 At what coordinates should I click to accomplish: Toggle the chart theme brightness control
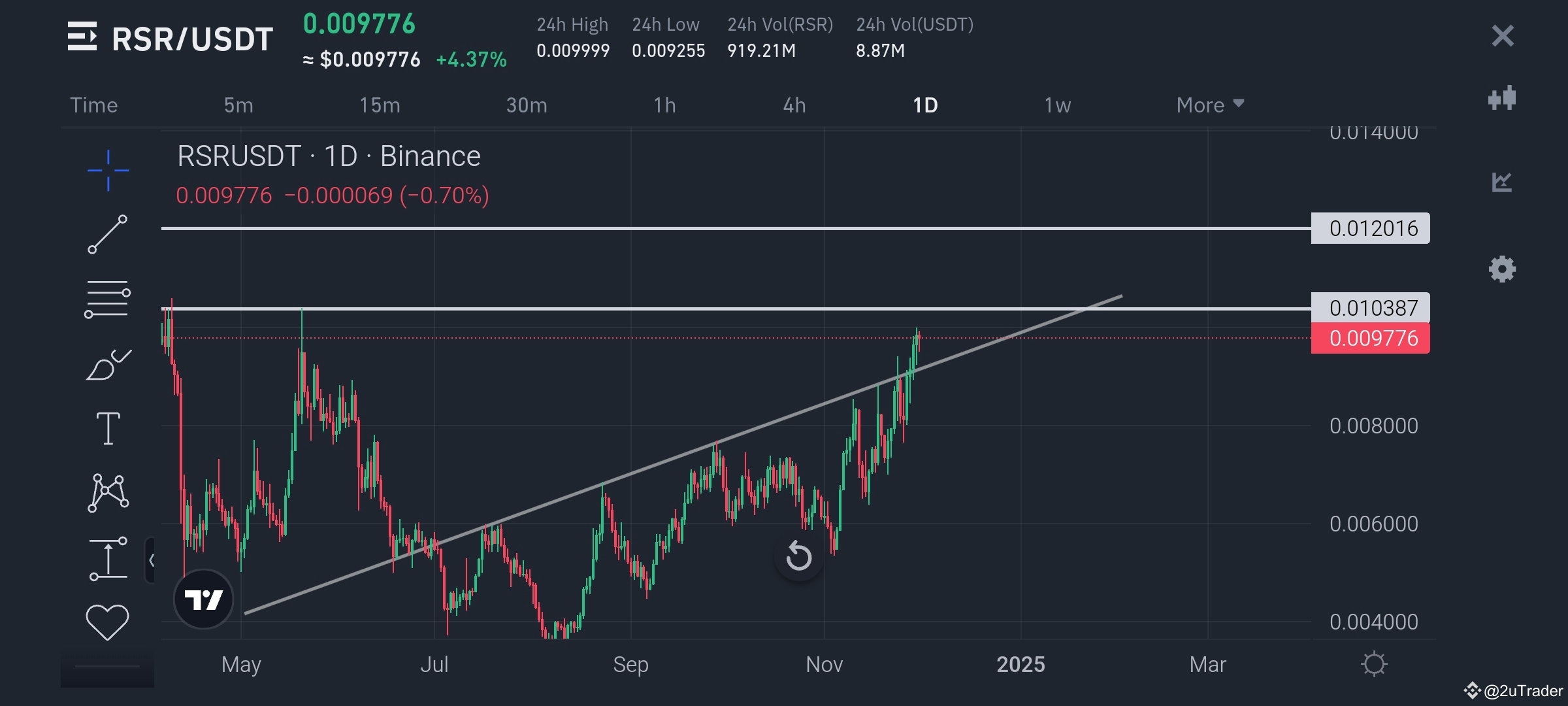tap(1375, 664)
